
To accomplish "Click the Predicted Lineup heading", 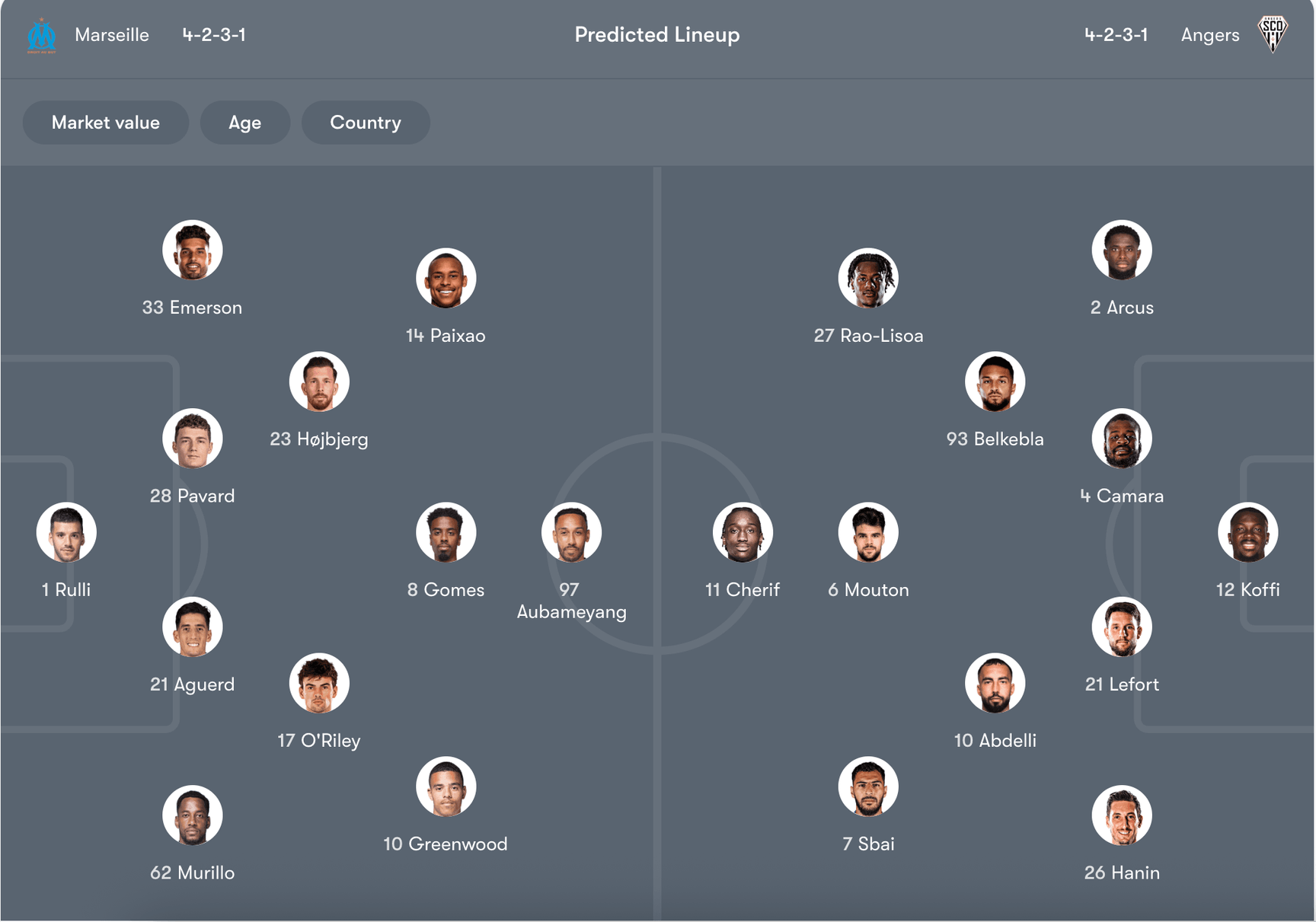I will [x=656, y=35].
